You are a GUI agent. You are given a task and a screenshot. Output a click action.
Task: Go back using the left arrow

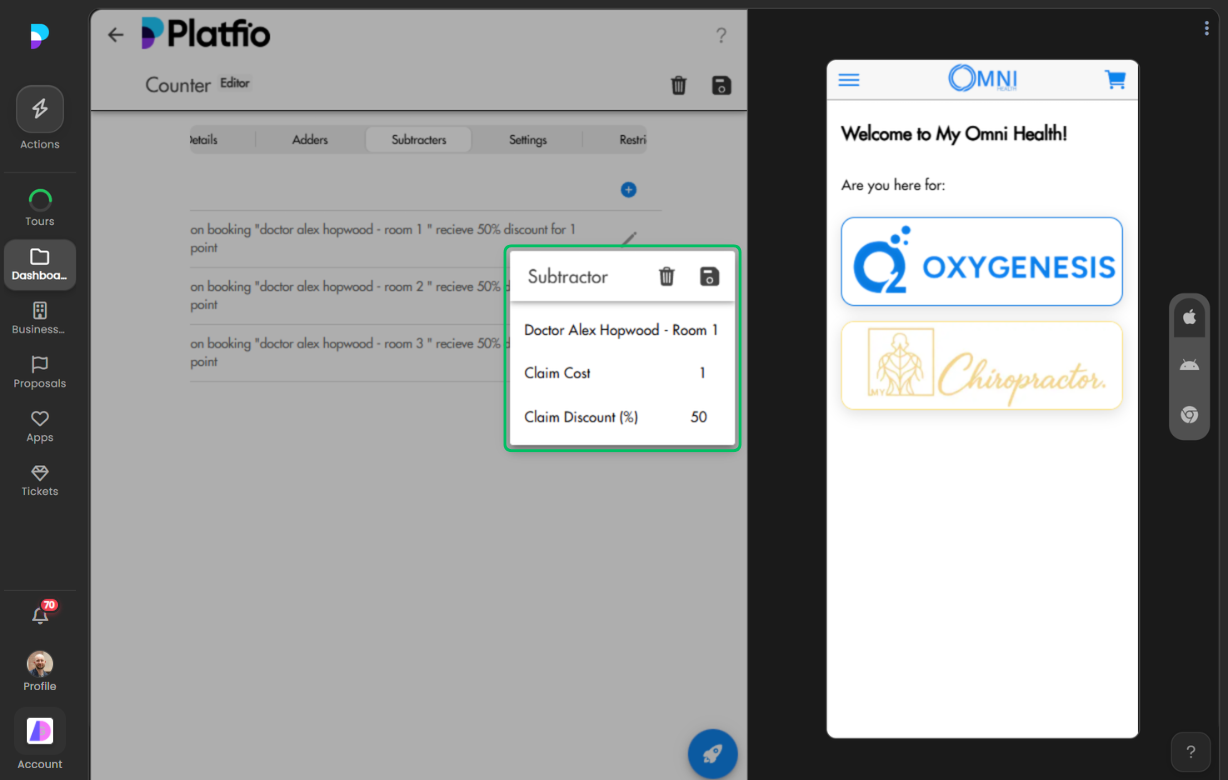tap(116, 35)
